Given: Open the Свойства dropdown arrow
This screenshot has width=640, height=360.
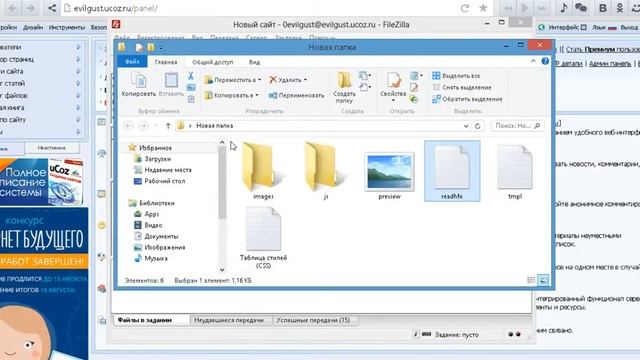Looking at the screenshot, I should tap(393, 100).
